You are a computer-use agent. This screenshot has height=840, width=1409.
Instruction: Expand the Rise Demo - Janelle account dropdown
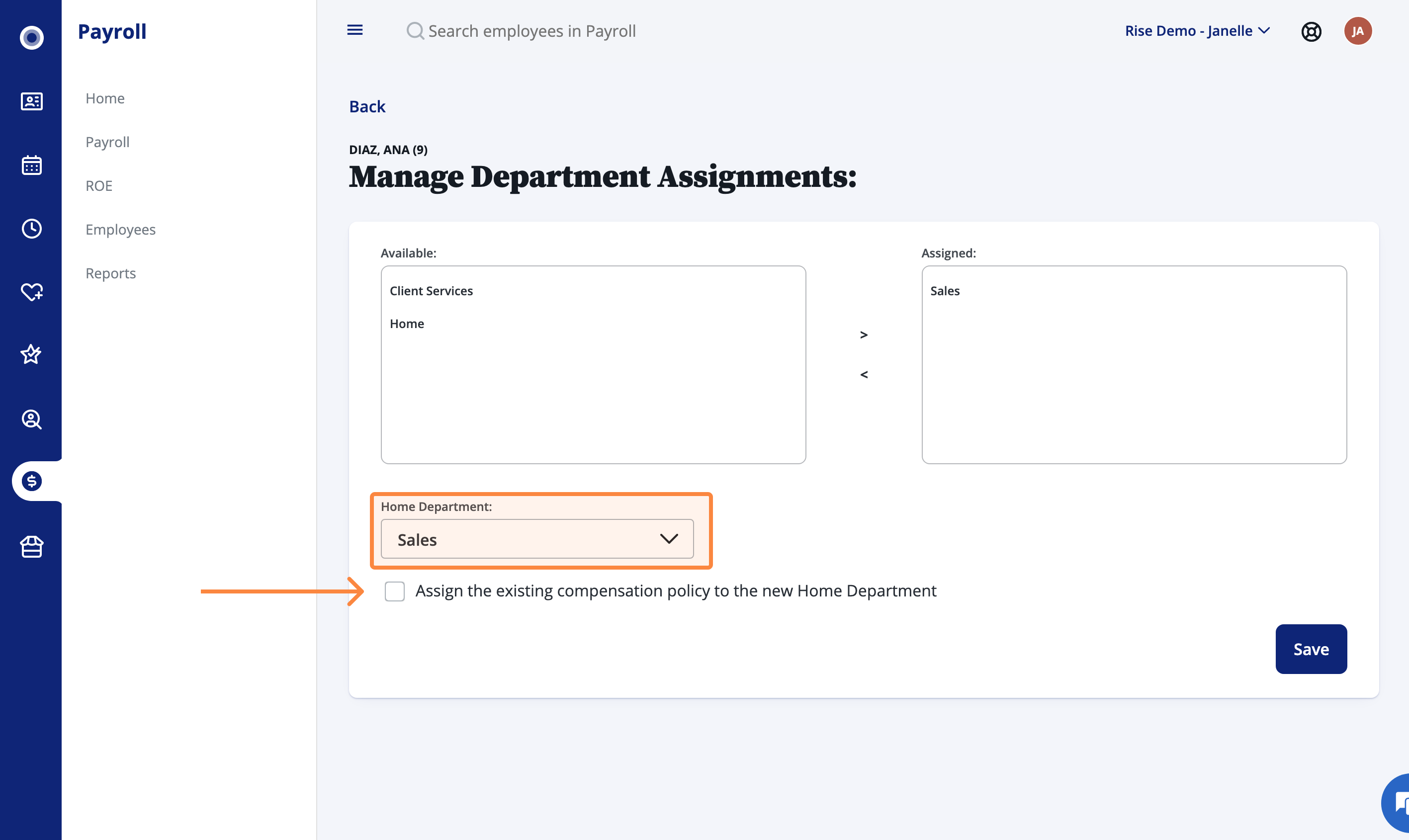pos(1197,30)
